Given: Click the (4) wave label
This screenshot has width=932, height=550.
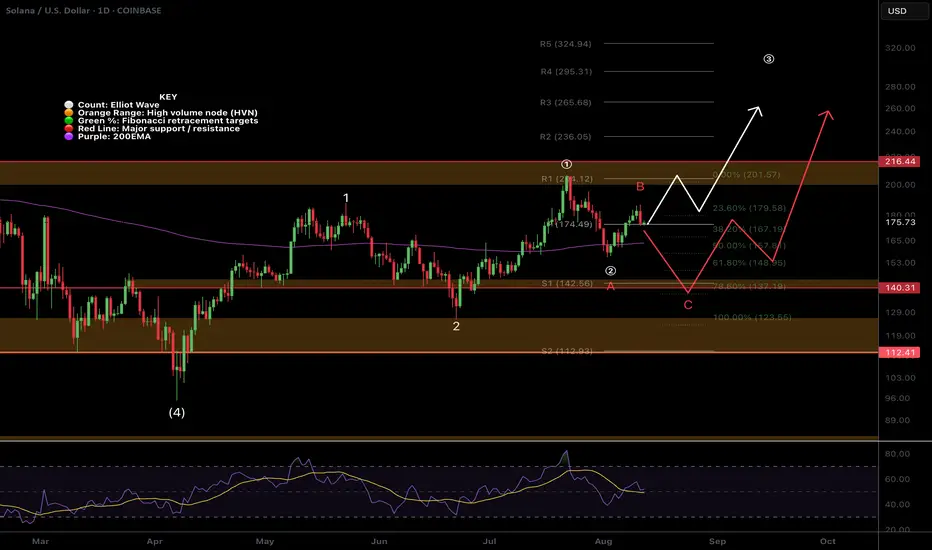Looking at the screenshot, I should coord(177,413).
